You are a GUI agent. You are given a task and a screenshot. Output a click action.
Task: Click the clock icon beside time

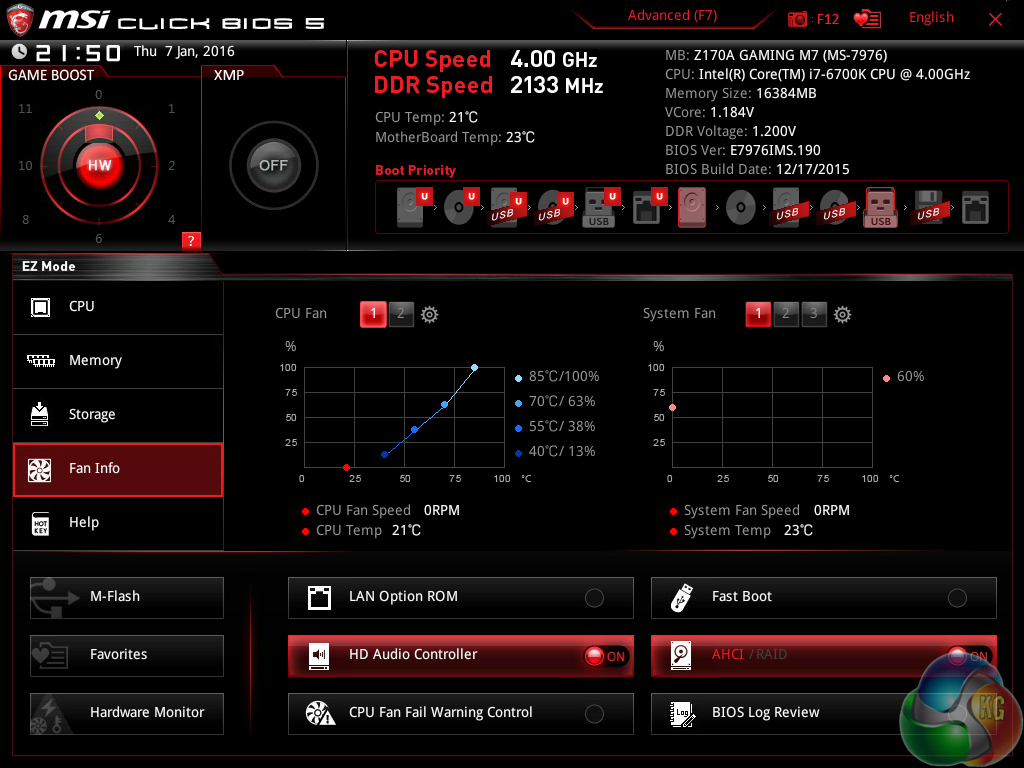coord(19,51)
